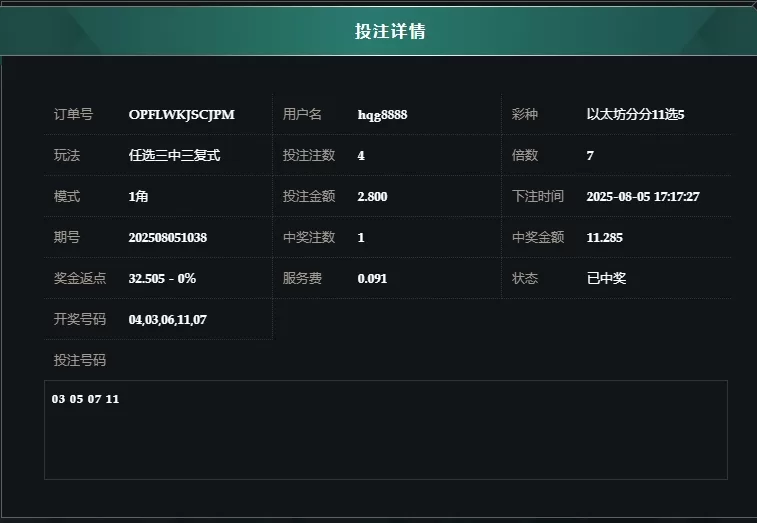Click the 投注号码 label

pos(80,360)
